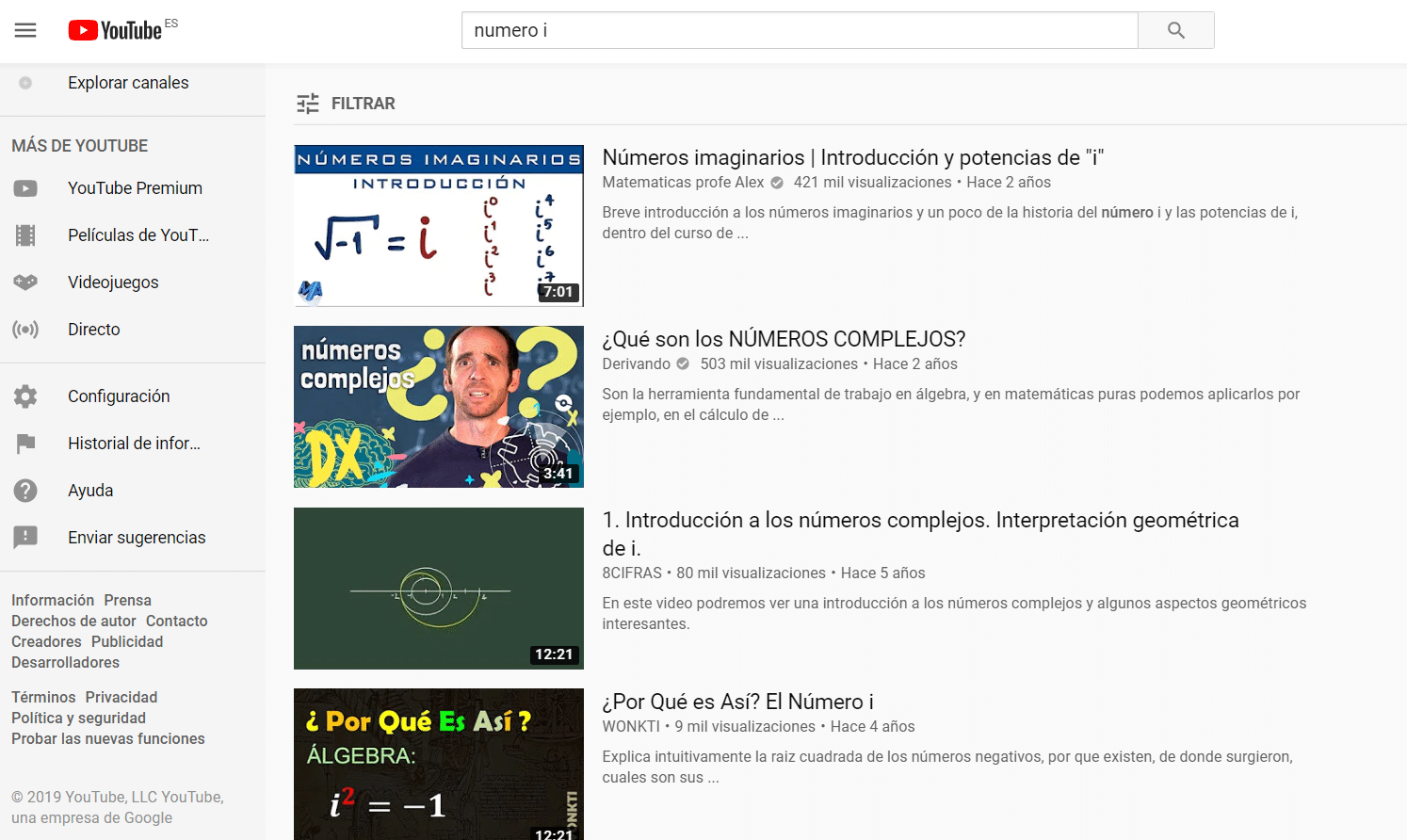
Task: Open title '¿Qué son los NÚMEROS COMPLEJOS?'
Action: (784, 339)
